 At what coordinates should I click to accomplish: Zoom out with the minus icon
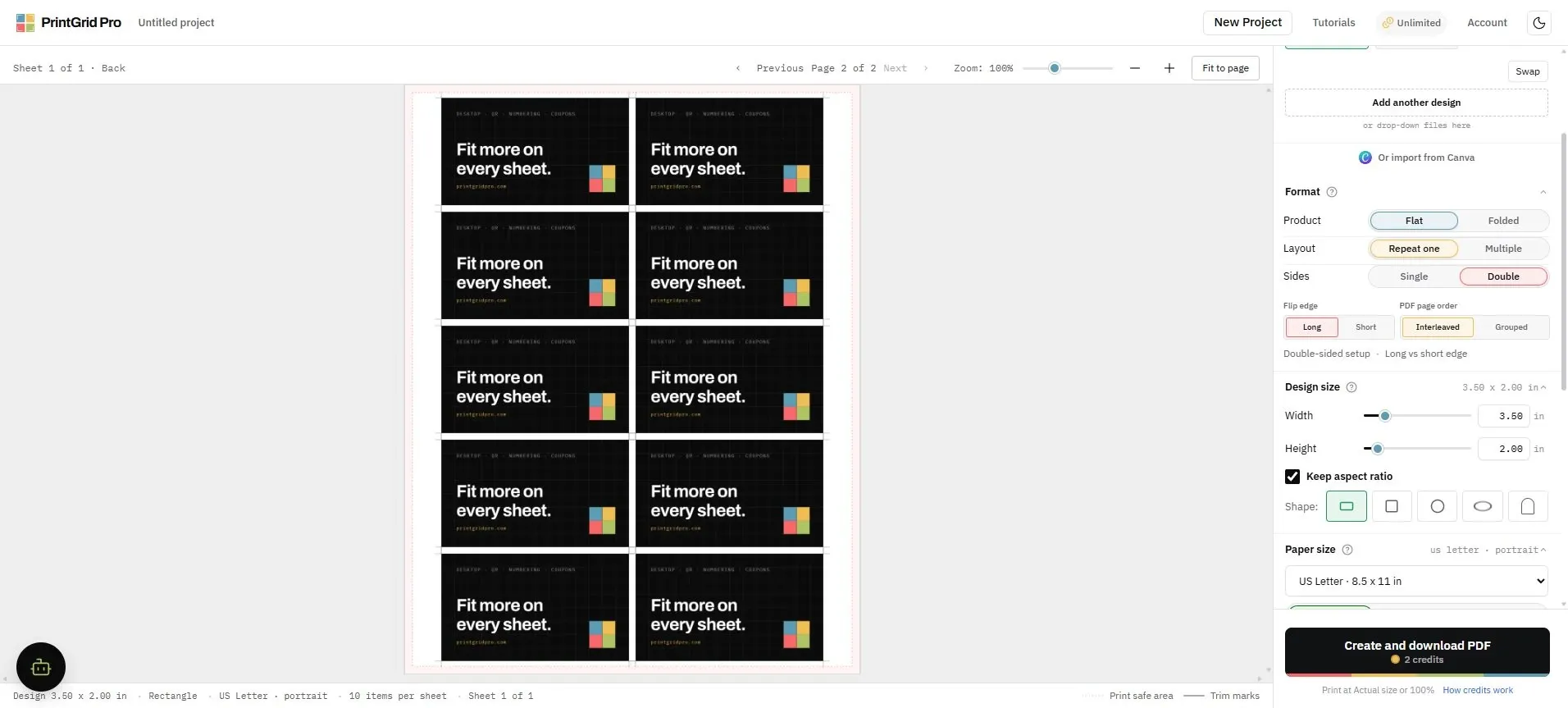tap(1135, 68)
